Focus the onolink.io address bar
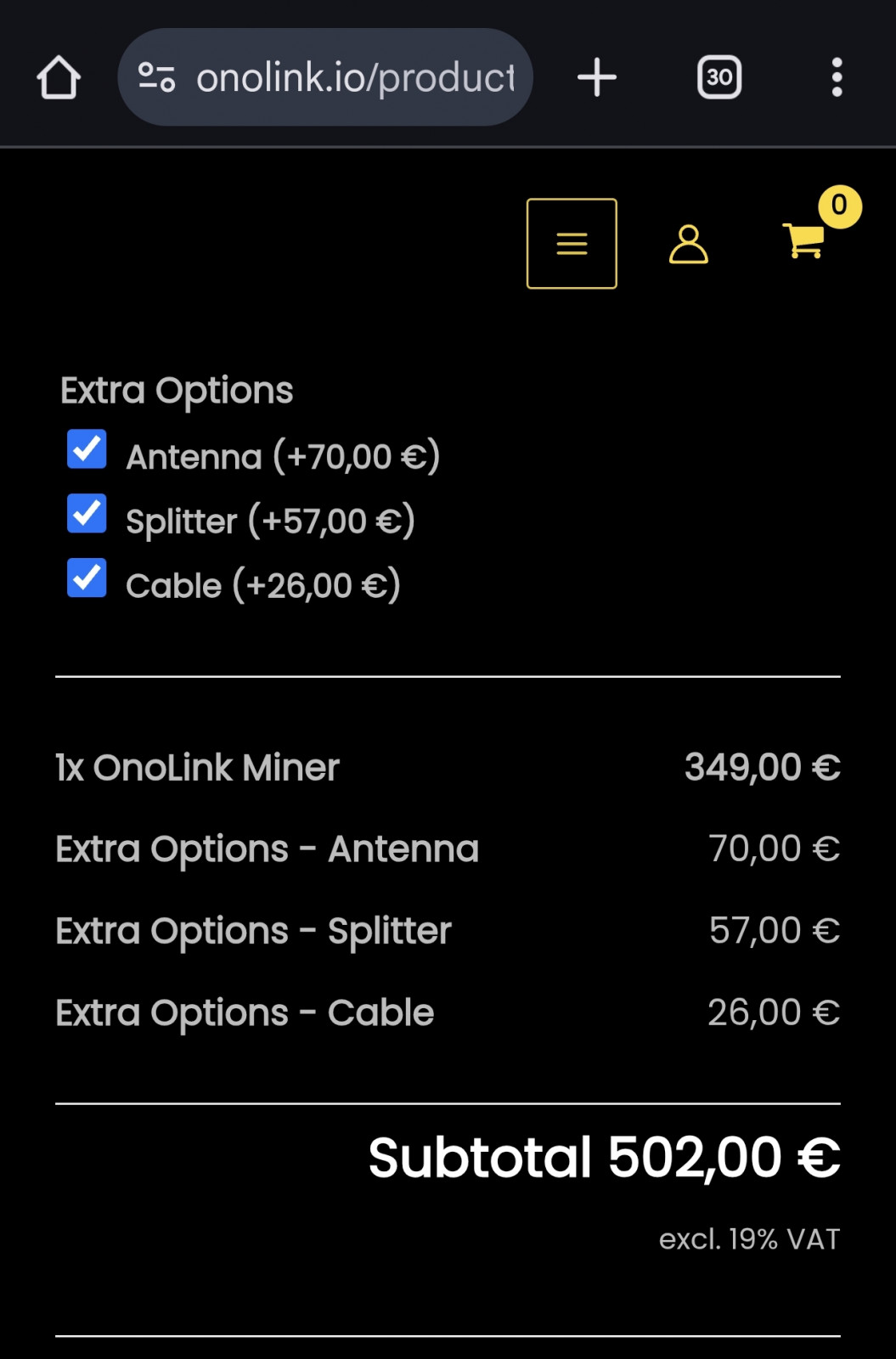This screenshot has width=896, height=1359. point(355,78)
